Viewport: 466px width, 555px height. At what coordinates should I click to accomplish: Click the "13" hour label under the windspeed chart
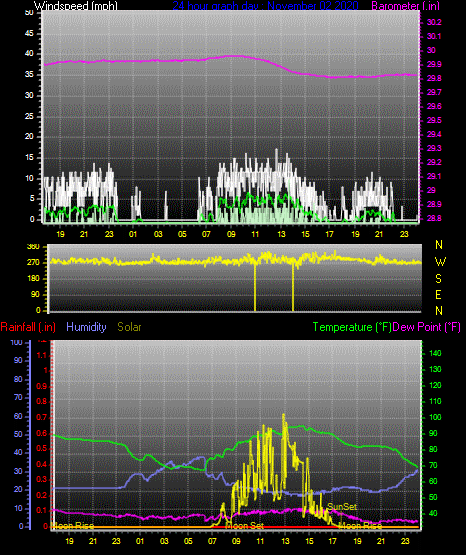[x=281, y=234]
